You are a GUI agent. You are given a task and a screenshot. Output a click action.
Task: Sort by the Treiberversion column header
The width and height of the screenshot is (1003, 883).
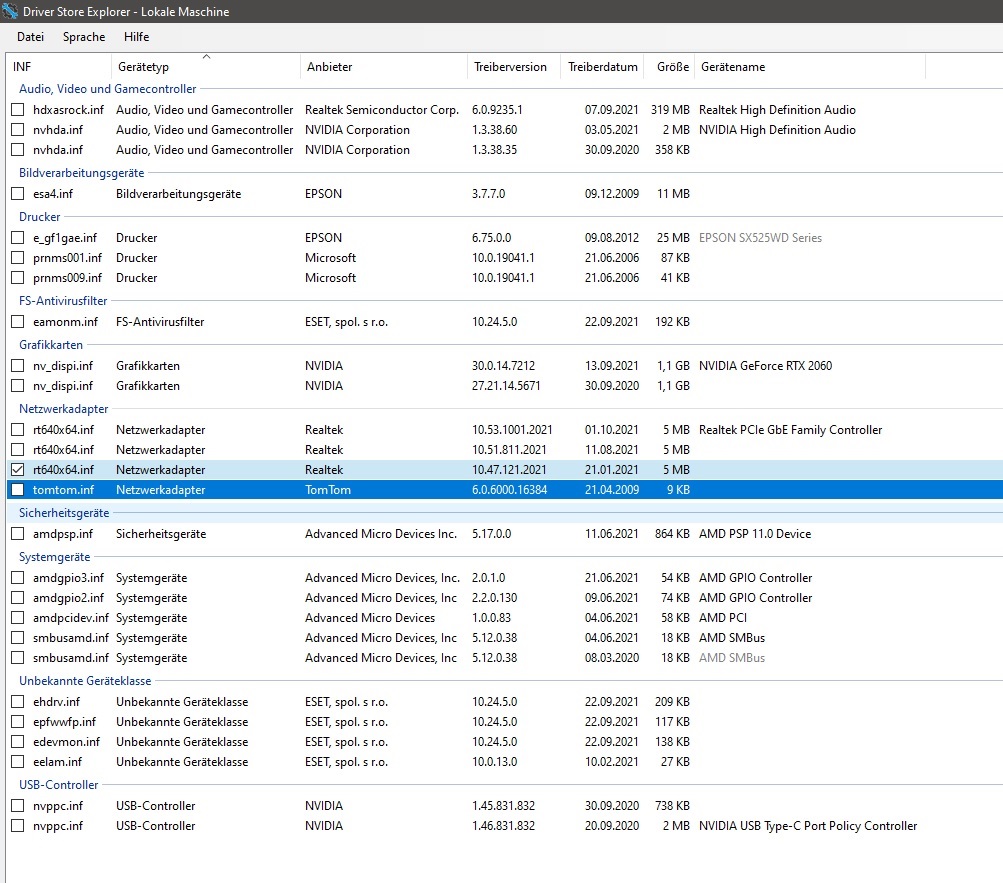click(x=514, y=67)
